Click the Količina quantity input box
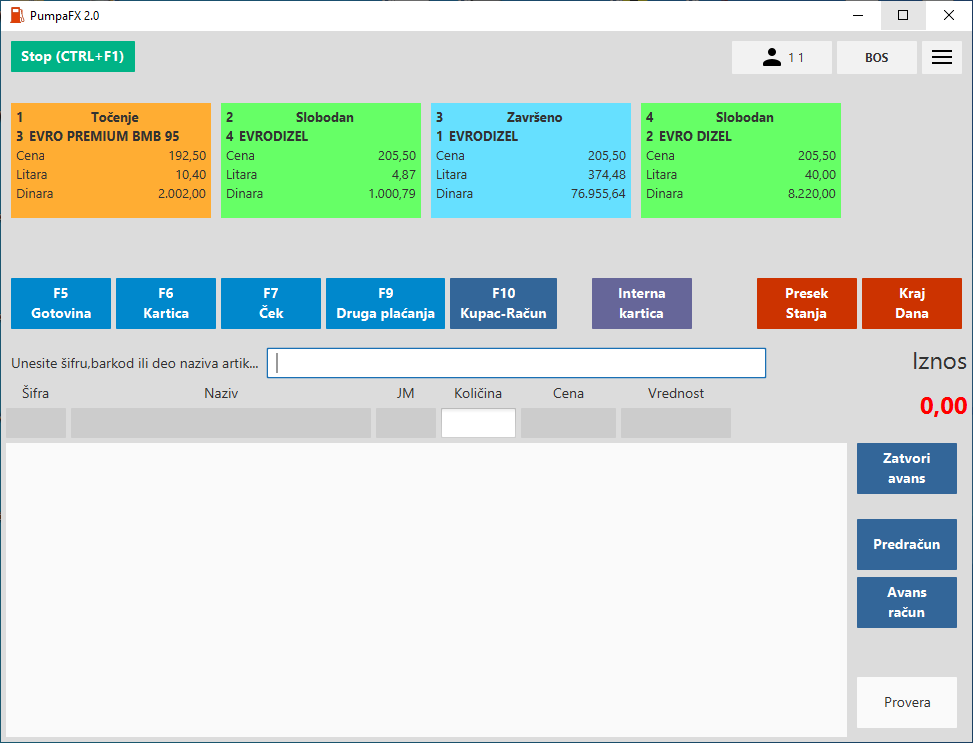The image size is (973, 743). [478, 423]
